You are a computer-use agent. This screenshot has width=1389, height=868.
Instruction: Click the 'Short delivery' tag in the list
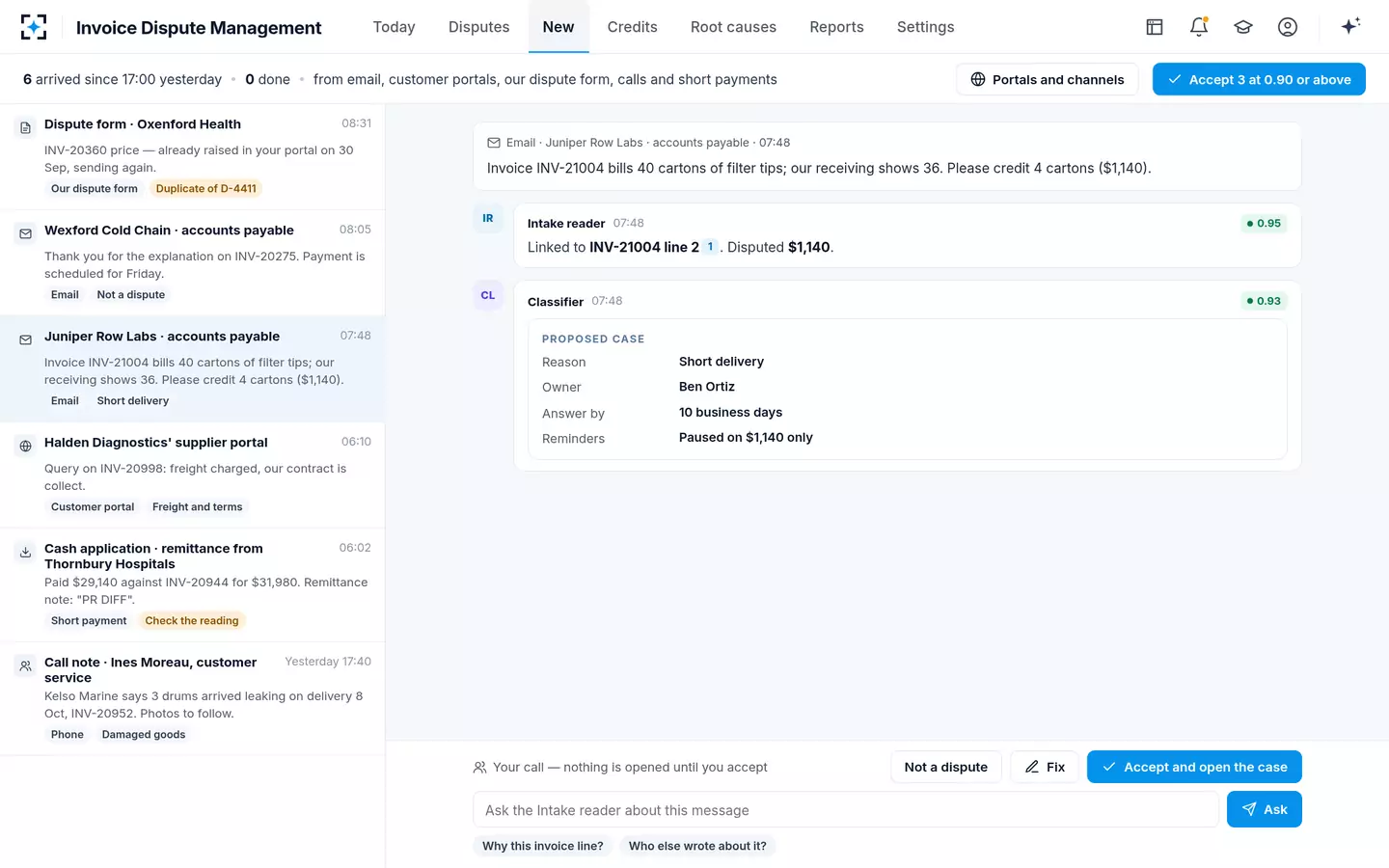click(x=133, y=401)
